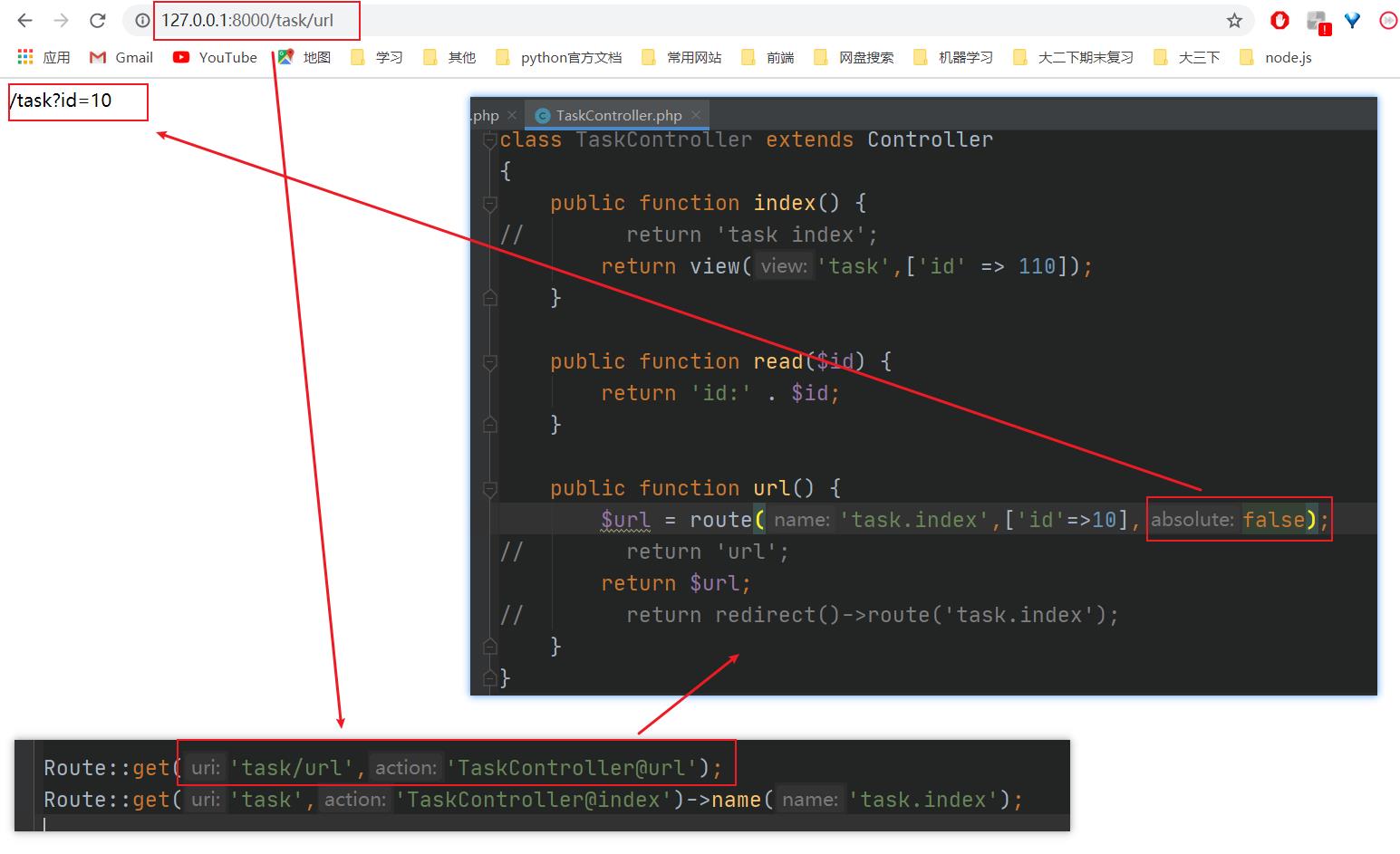Click the return view('task') code line
Viewport: 1400px width, 854px height.
pos(847,266)
